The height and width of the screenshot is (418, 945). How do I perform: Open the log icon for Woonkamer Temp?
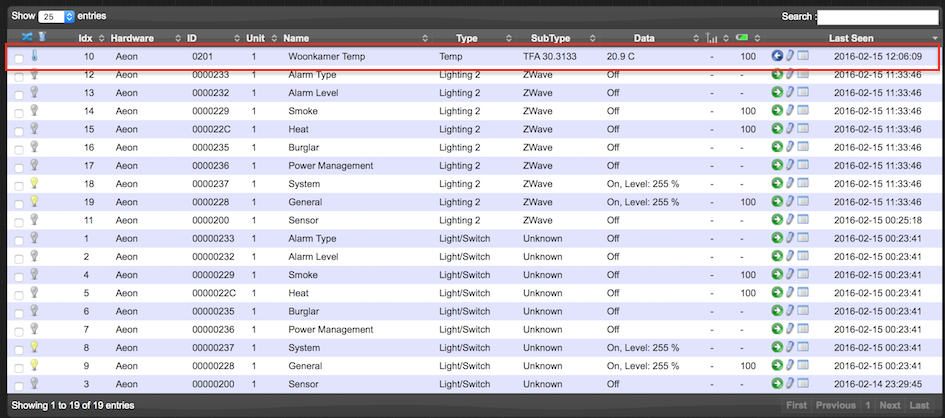[x=803, y=56]
